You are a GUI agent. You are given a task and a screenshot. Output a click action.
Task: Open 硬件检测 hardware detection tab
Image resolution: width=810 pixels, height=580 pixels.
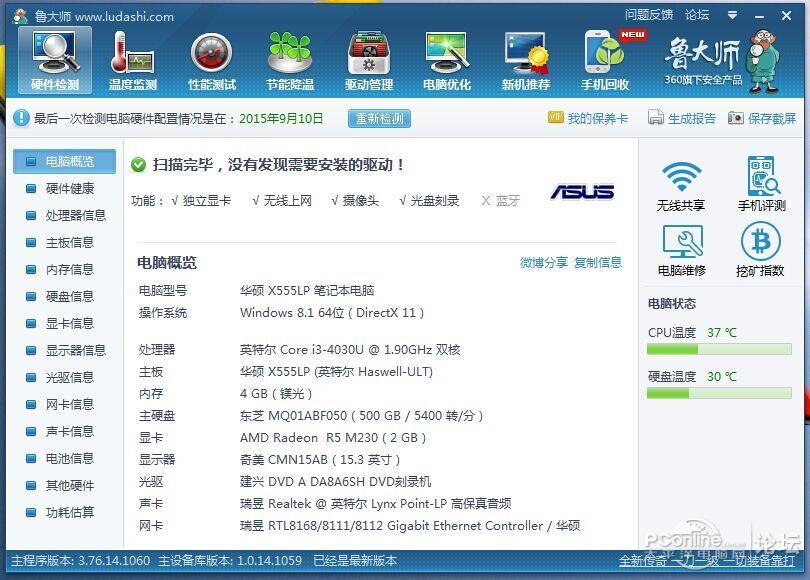[x=55, y=60]
